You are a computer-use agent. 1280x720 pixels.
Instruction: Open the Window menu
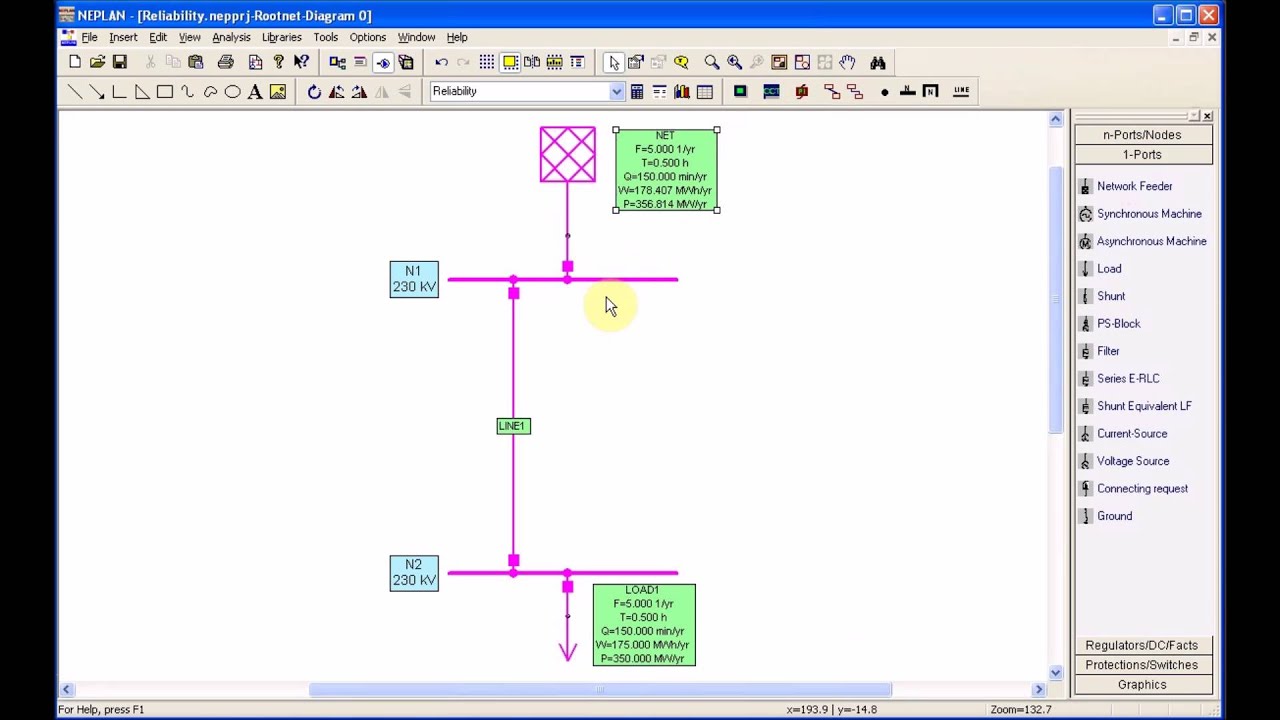point(416,37)
